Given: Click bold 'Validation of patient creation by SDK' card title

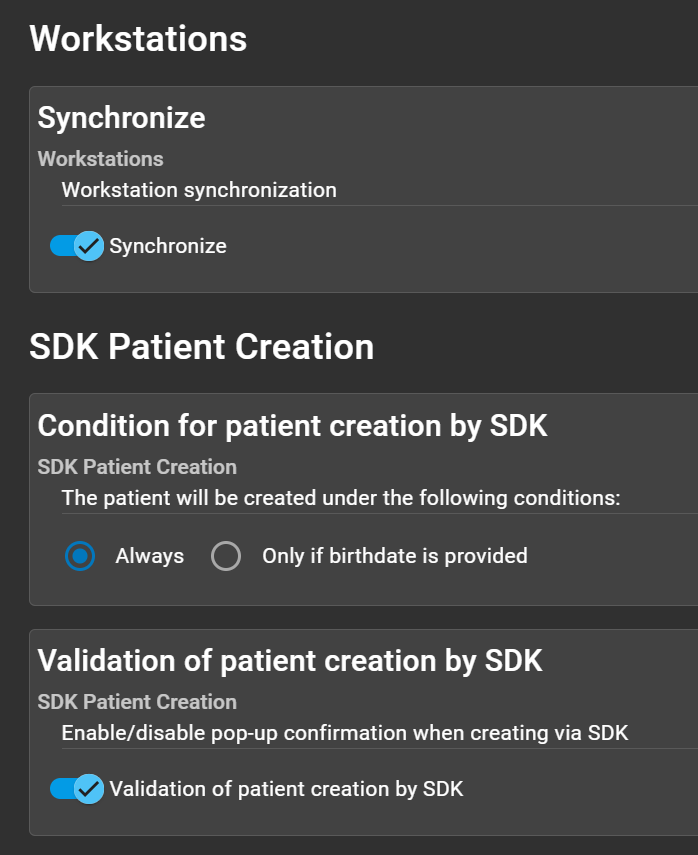Looking at the screenshot, I should 290,660.
